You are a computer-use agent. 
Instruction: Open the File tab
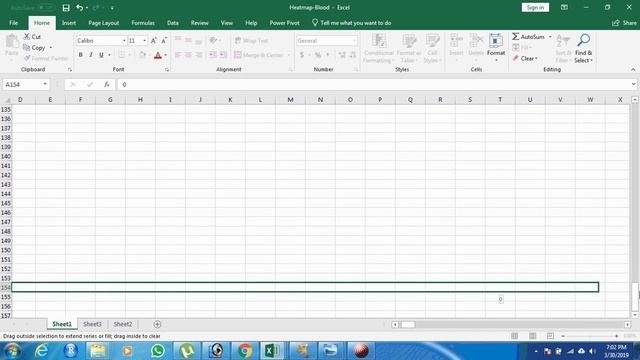click(x=13, y=23)
